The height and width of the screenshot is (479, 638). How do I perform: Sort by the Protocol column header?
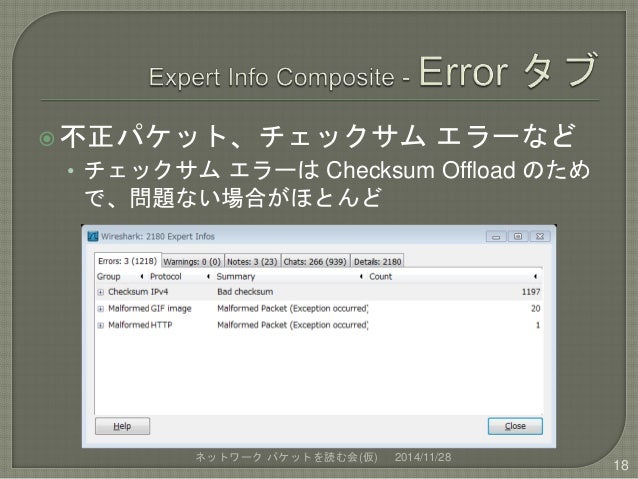(x=180, y=276)
